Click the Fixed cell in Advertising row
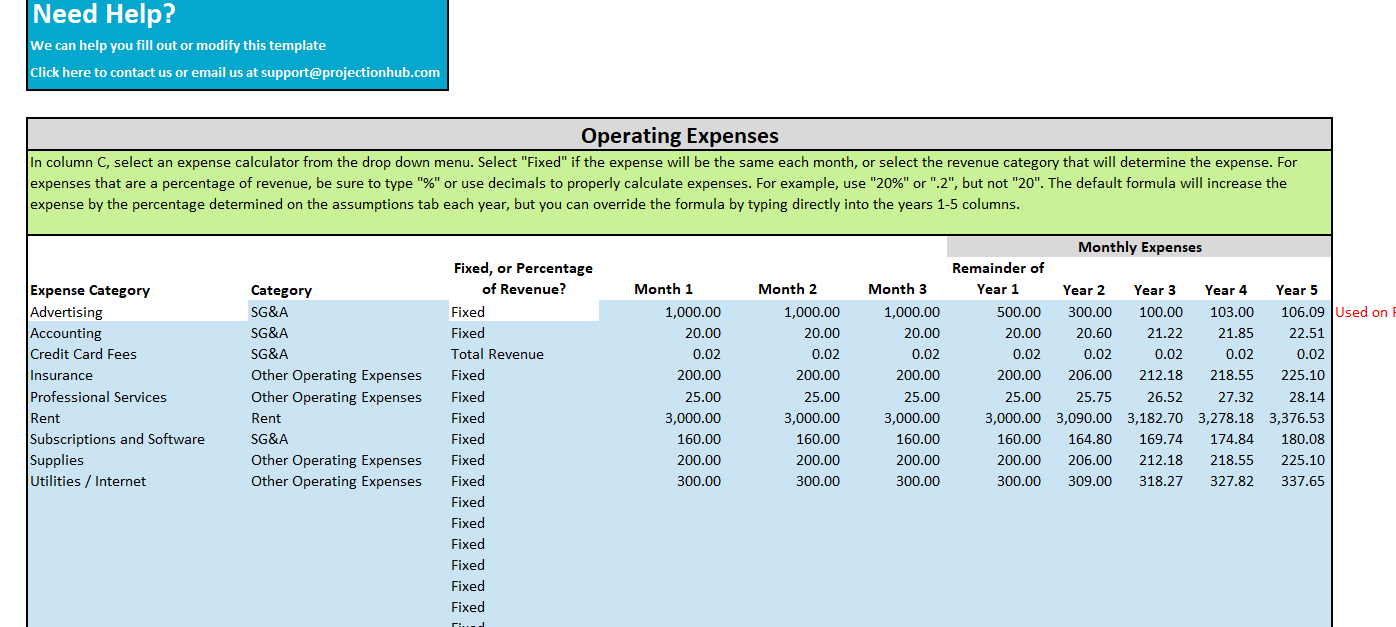The image size is (1396, 627). [524, 312]
